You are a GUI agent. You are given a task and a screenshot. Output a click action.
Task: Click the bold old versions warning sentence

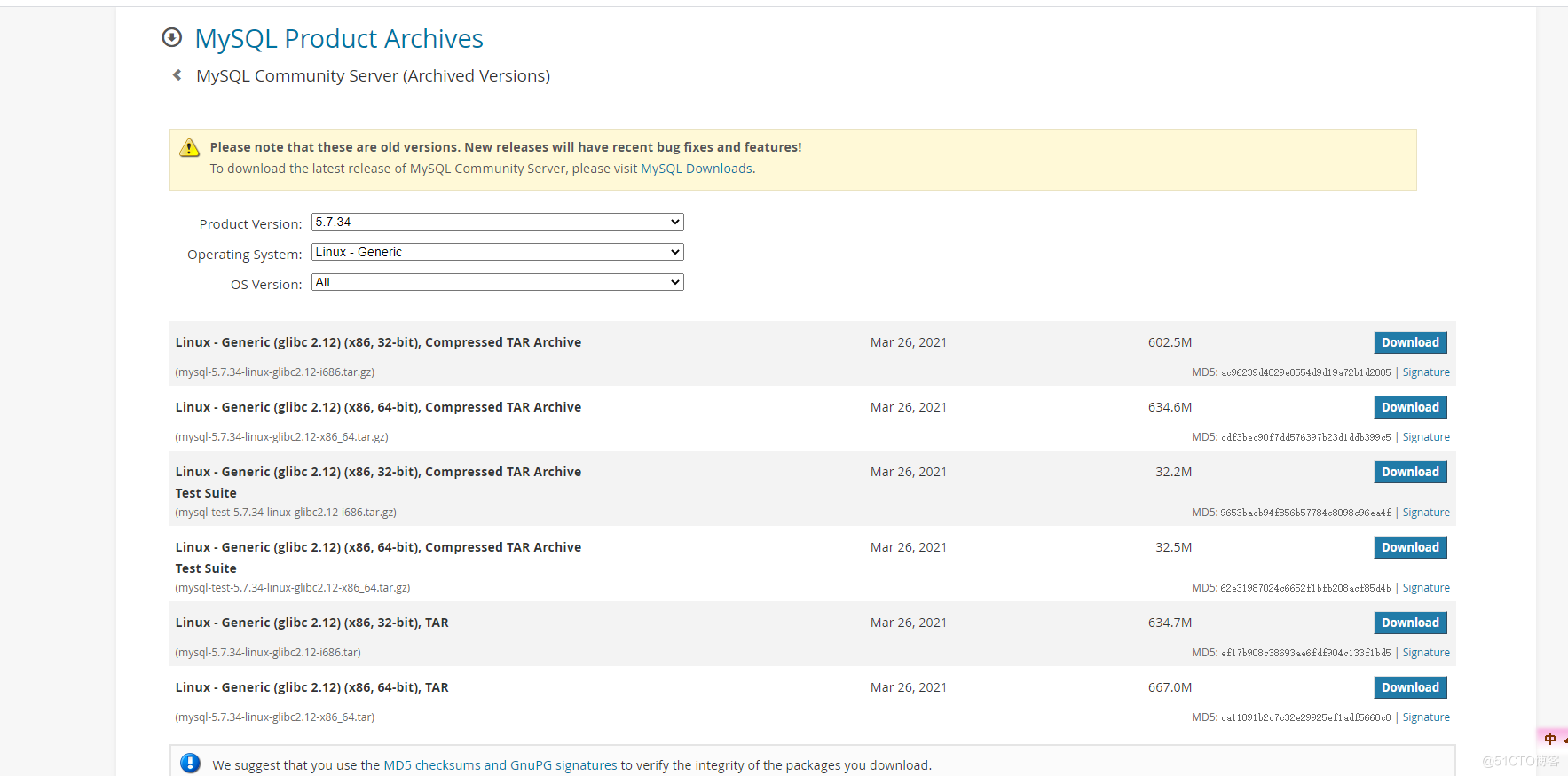click(506, 147)
